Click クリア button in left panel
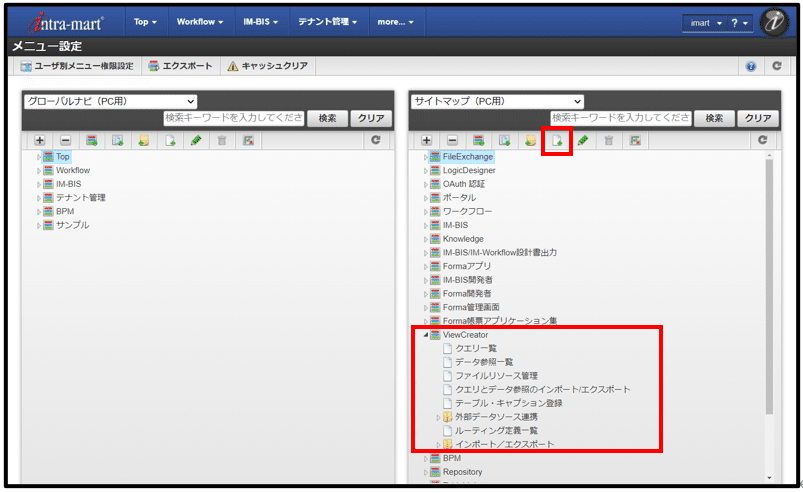803x493 pixels. click(371, 118)
